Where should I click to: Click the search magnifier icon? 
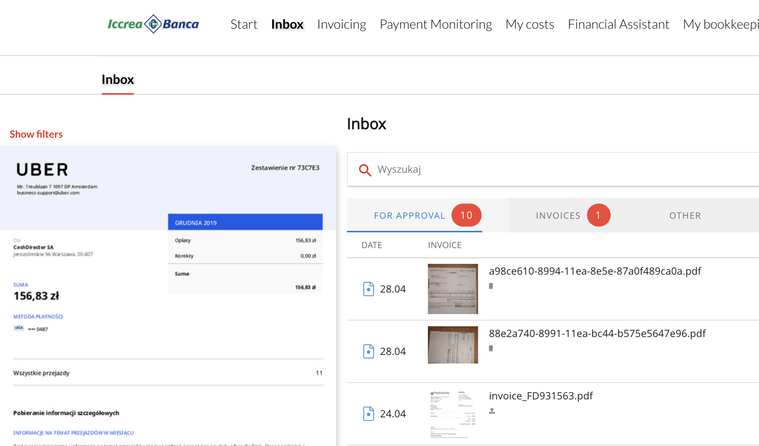pyautogui.click(x=365, y=170)
